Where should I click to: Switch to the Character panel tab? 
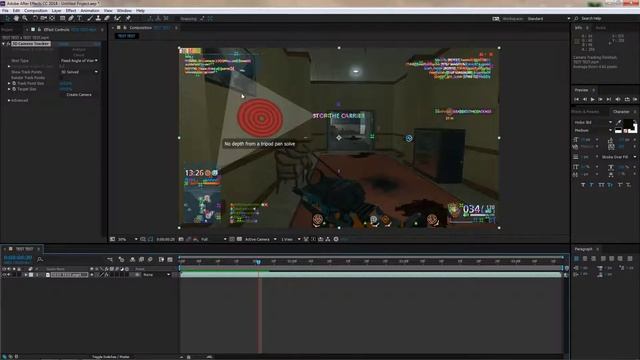click(621, 111)
